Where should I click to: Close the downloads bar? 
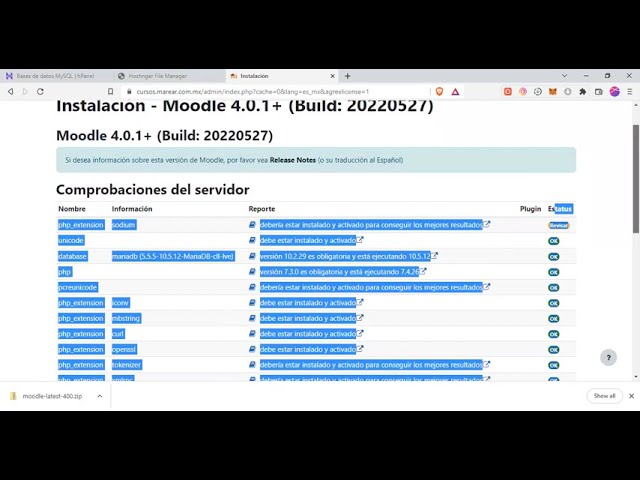631,396
